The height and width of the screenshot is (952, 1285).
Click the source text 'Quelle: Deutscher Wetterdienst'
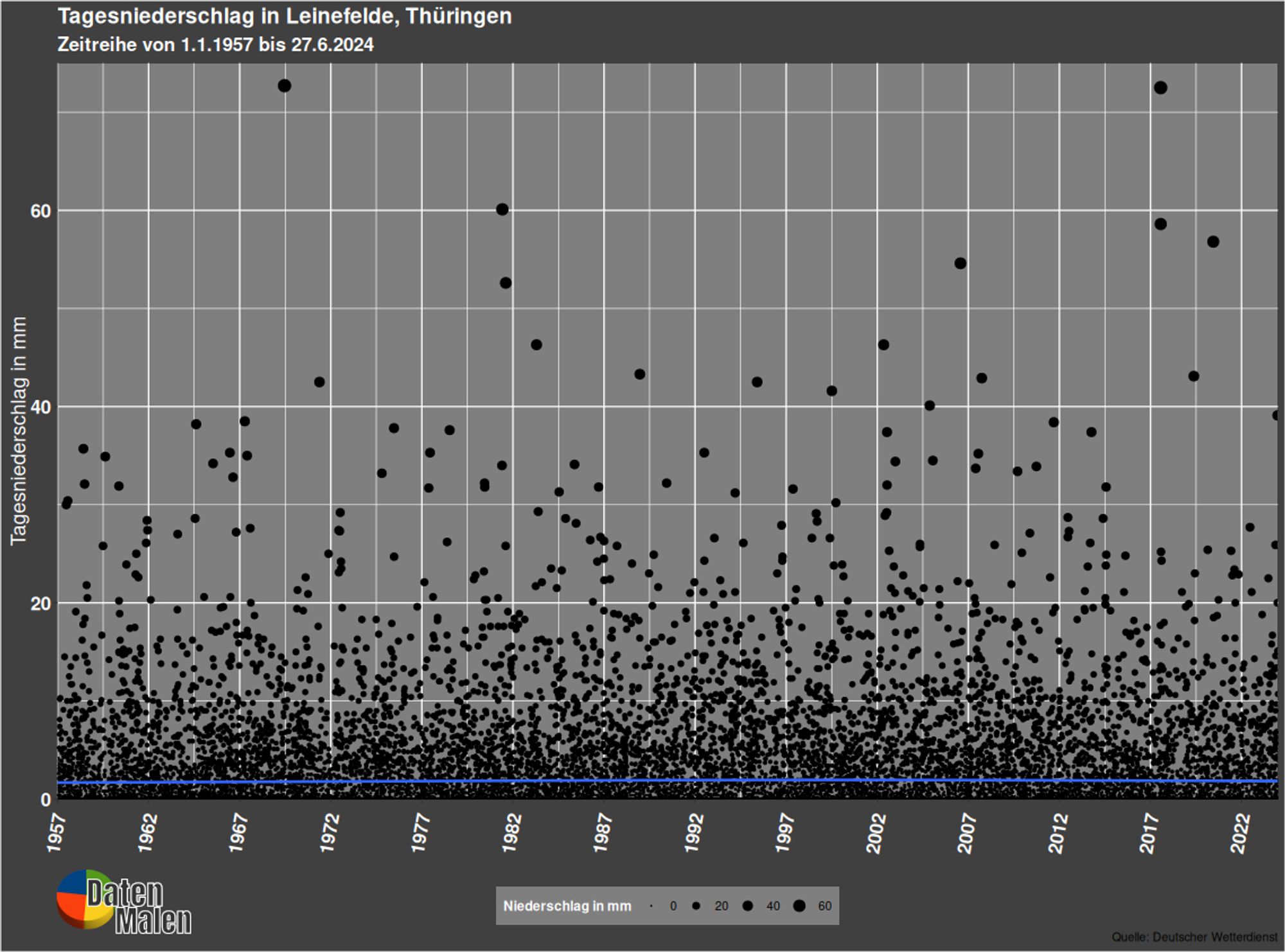1195,937
